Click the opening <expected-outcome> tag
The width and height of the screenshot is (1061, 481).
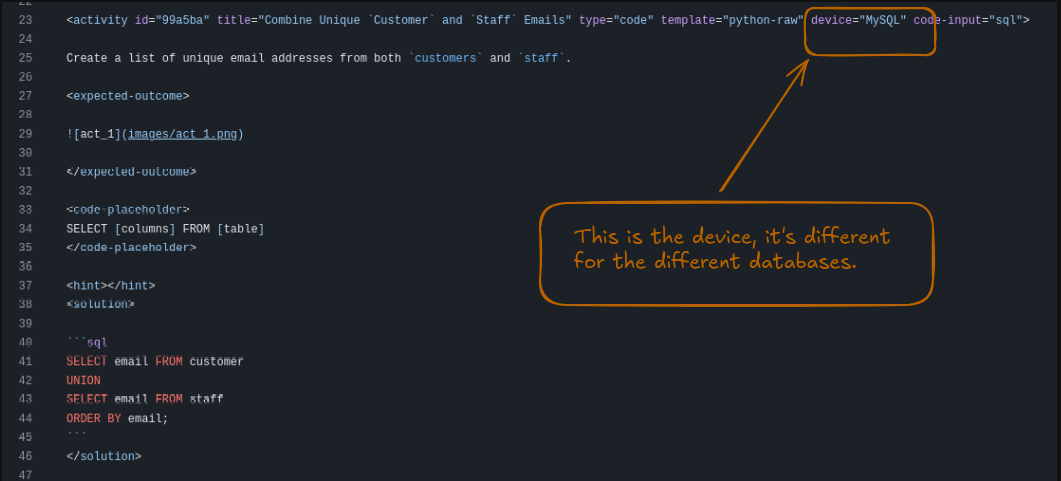click(x=128, y=96)
